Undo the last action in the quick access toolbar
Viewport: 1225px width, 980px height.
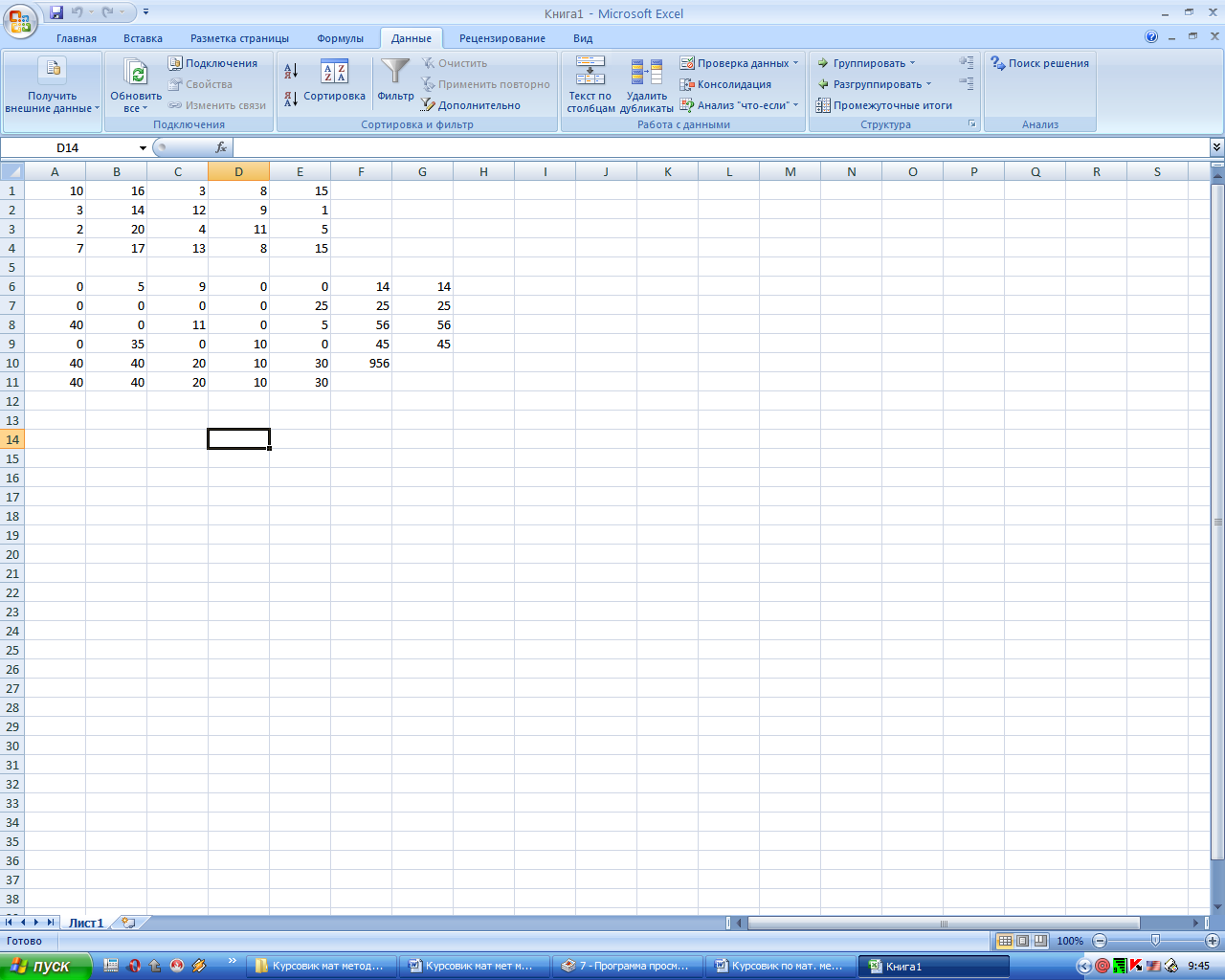click(x=78, y=12)
